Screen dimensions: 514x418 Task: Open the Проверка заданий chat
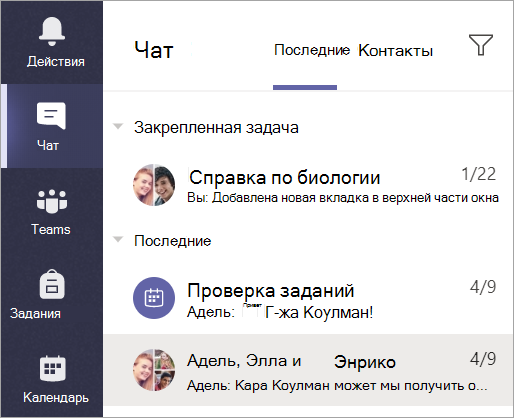click(x=308, y=298)
